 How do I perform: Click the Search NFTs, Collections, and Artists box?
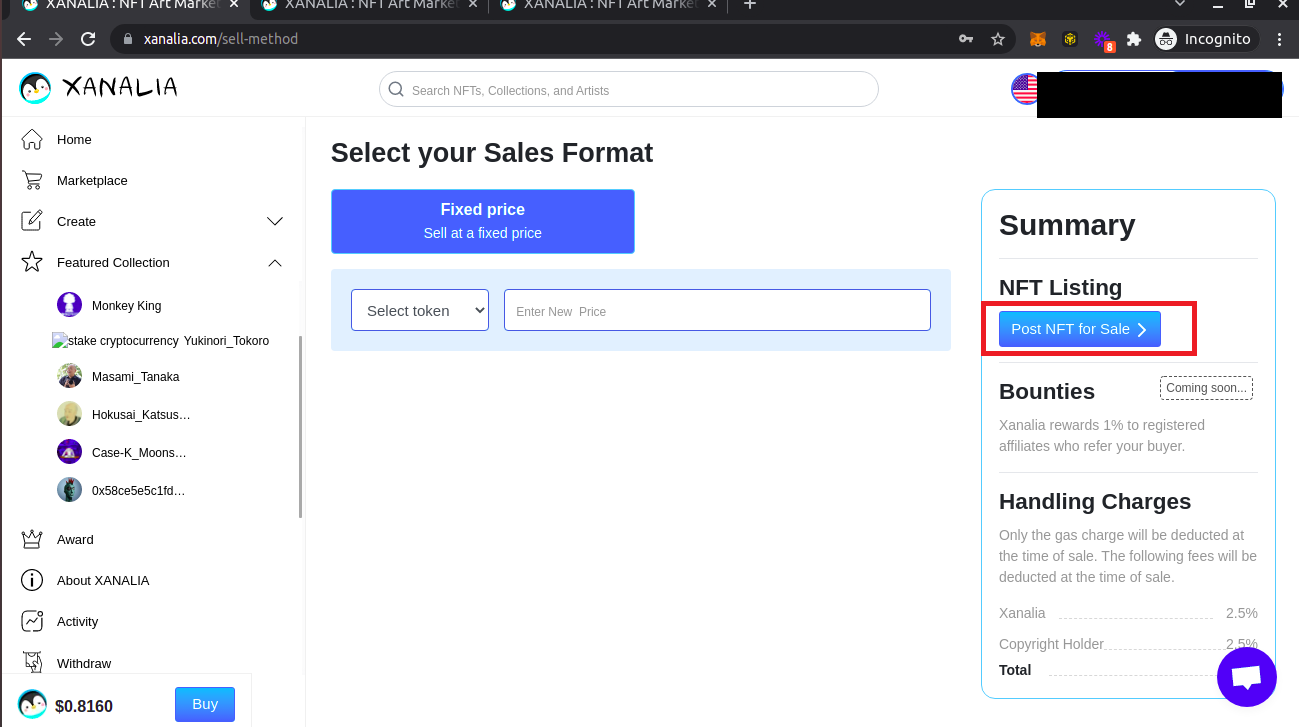pyautogui.click(x=628, y=89)
